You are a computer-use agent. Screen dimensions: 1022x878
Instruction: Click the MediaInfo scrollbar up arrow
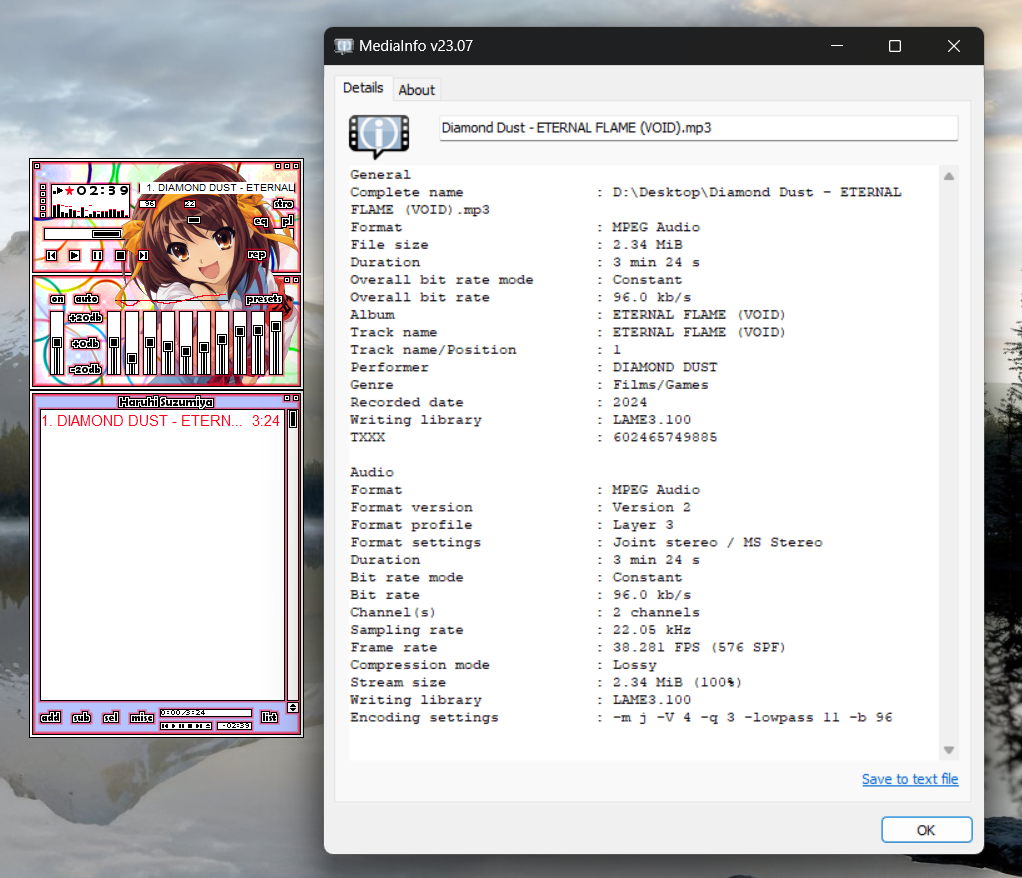(x=949, y=176)
